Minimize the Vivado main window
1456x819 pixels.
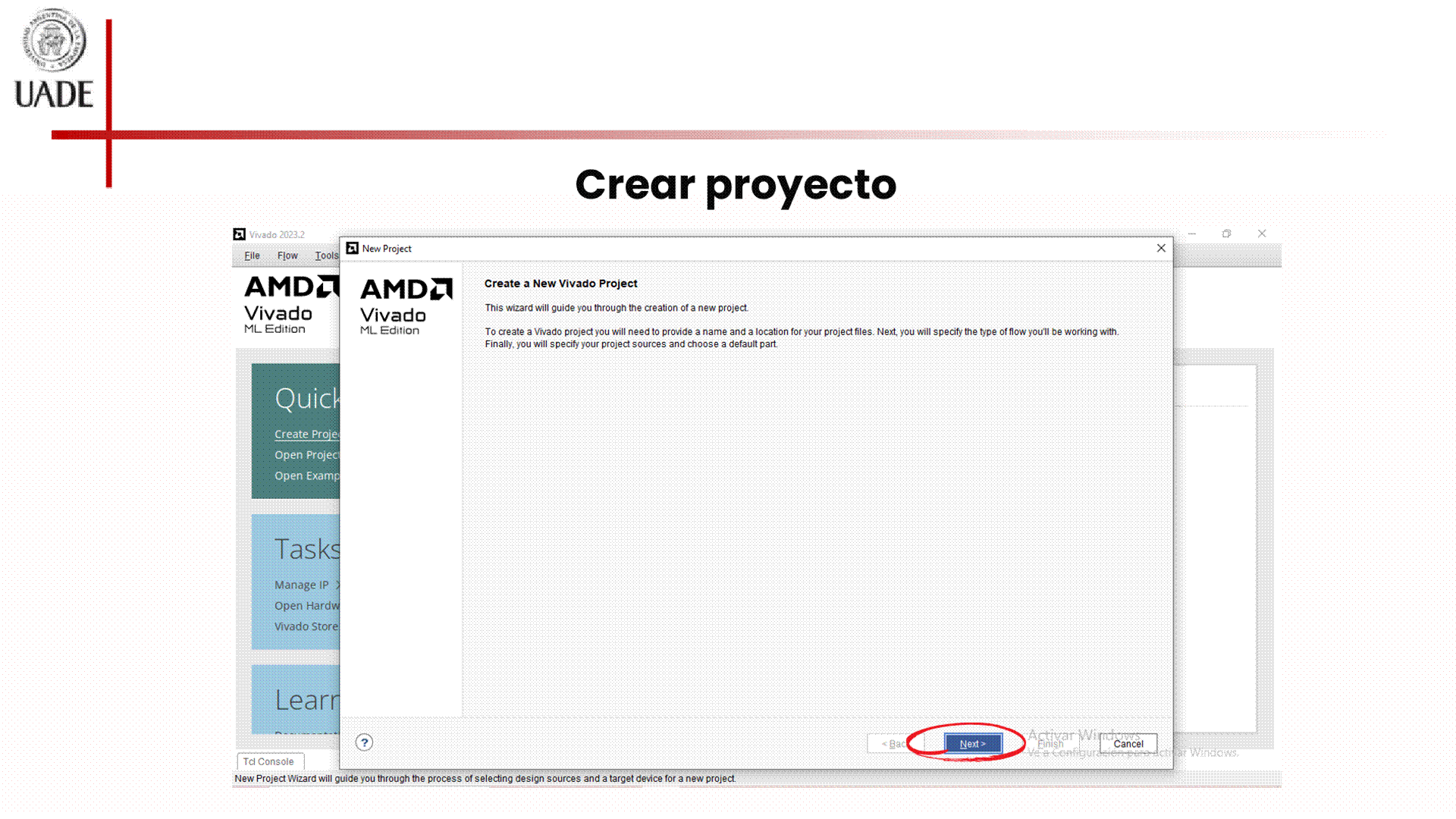coord(1192,234)
